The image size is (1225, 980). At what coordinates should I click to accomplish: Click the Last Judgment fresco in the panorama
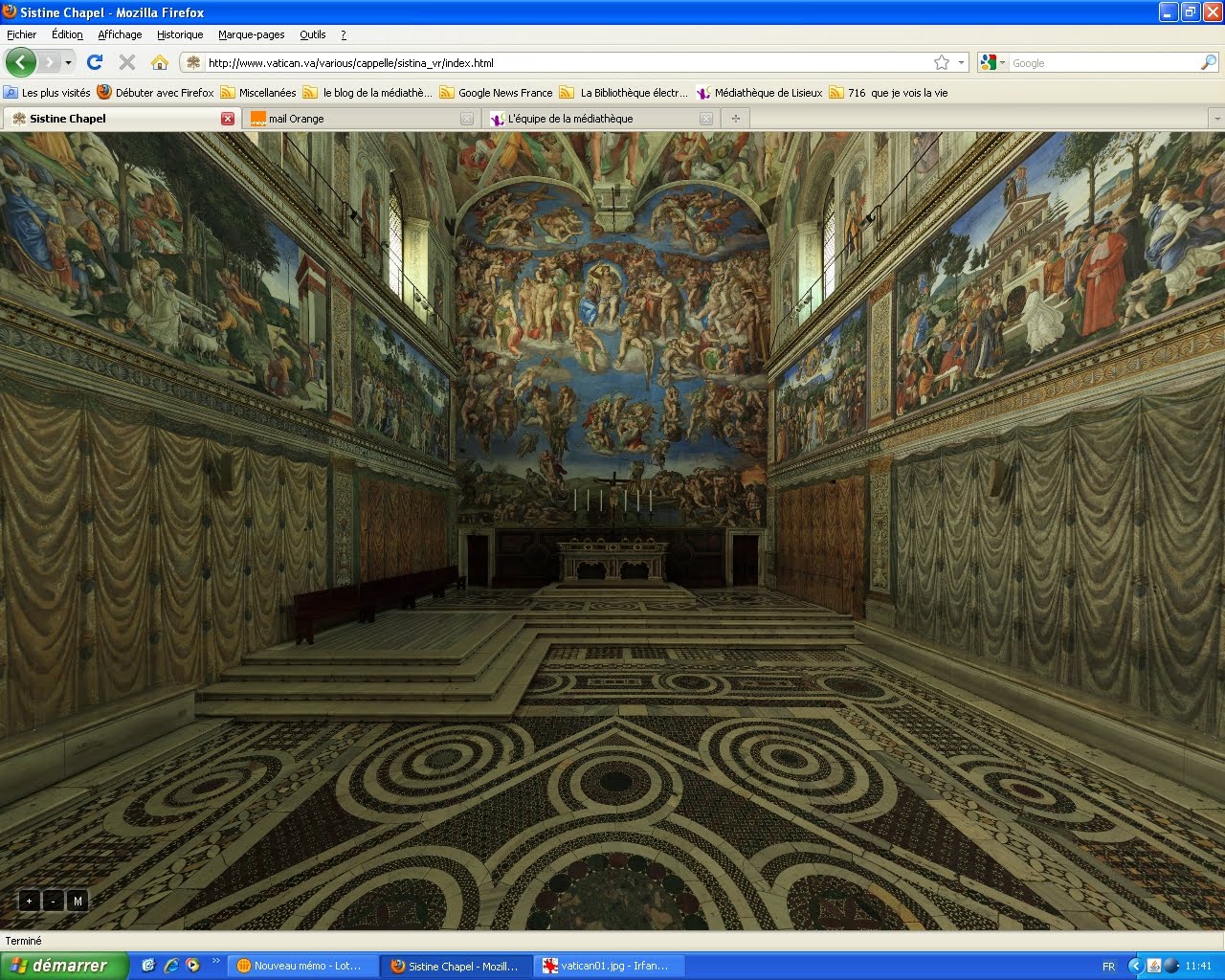[612, 354]
